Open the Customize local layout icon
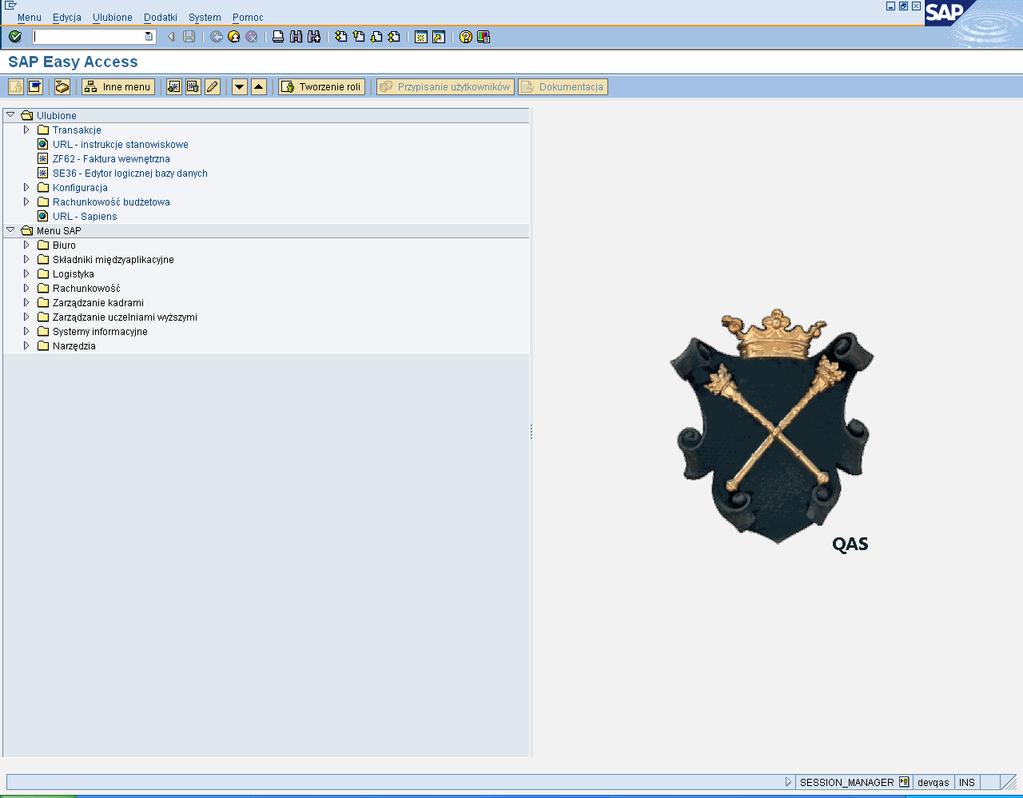The image size is (1023, 798). (483, 37)
